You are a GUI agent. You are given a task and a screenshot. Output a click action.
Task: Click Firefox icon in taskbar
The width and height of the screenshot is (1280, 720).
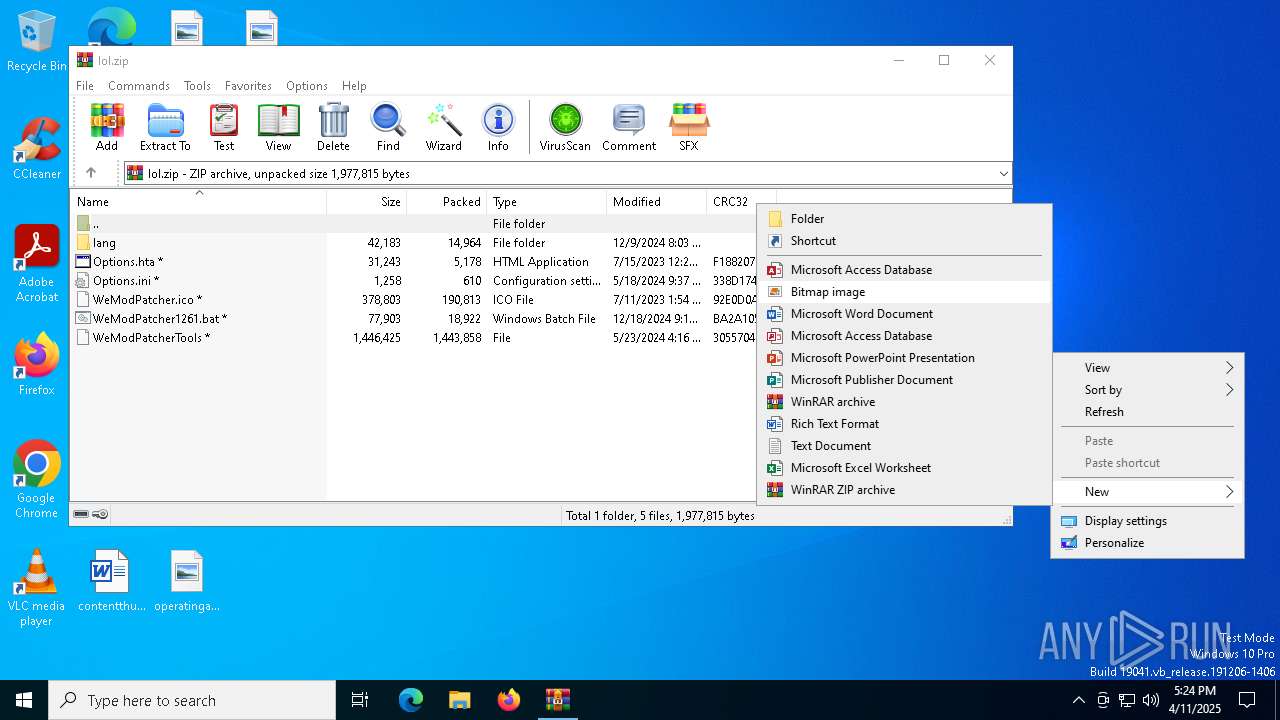509,700
